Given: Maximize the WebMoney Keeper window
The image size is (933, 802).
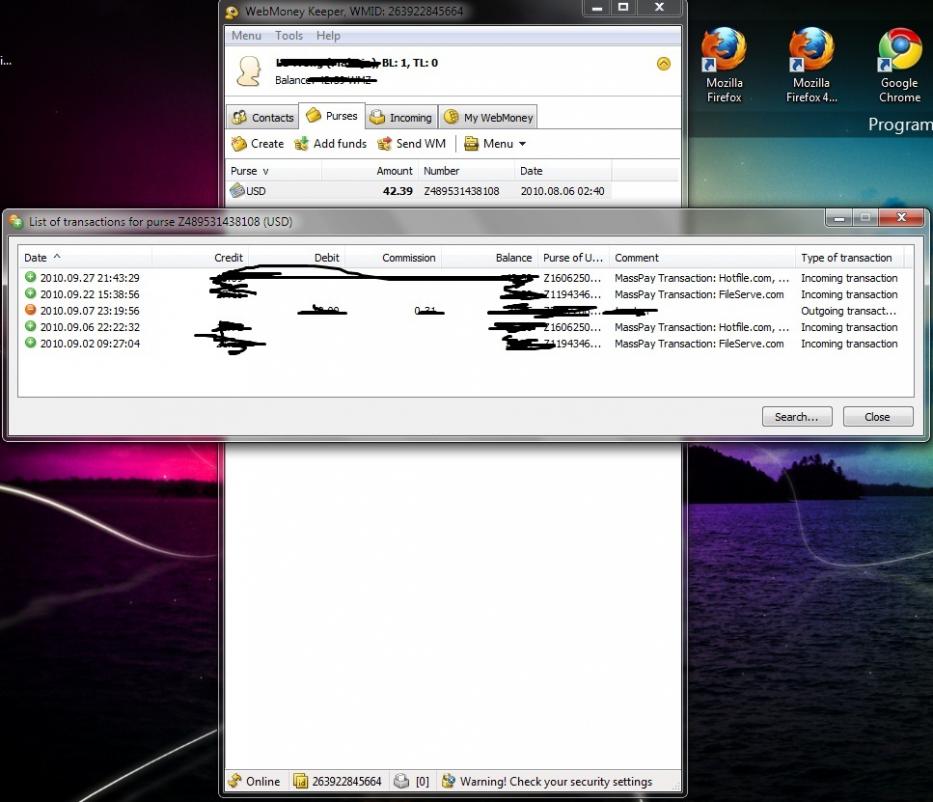Looking at the screenshot, I should coord(624,8).
